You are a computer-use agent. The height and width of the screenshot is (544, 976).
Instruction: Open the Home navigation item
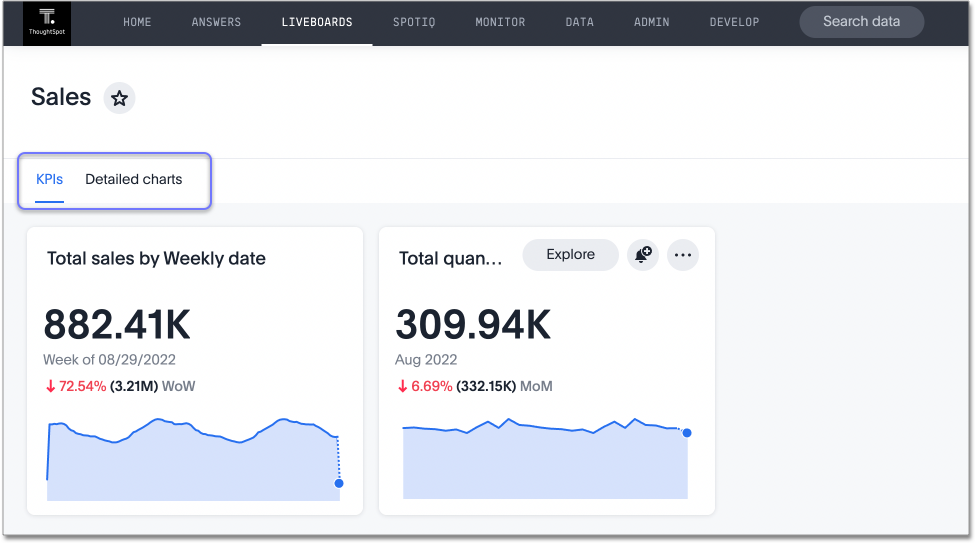coord(137,22)
